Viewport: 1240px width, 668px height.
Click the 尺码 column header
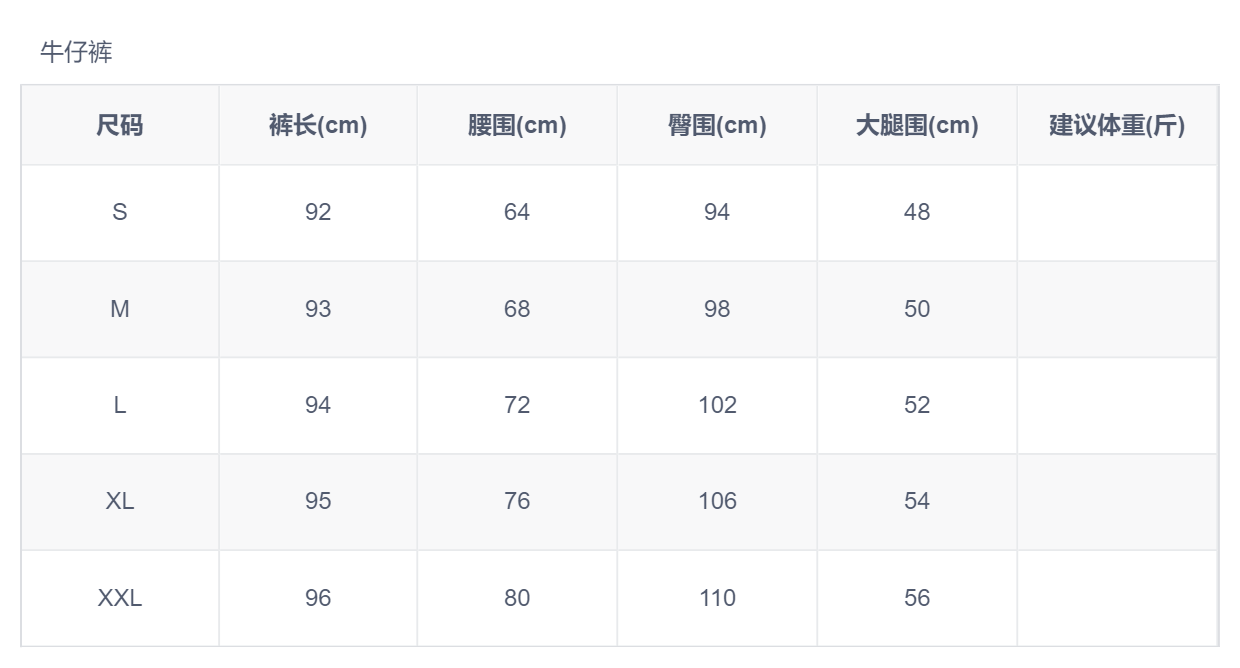(x=120, y=126)
